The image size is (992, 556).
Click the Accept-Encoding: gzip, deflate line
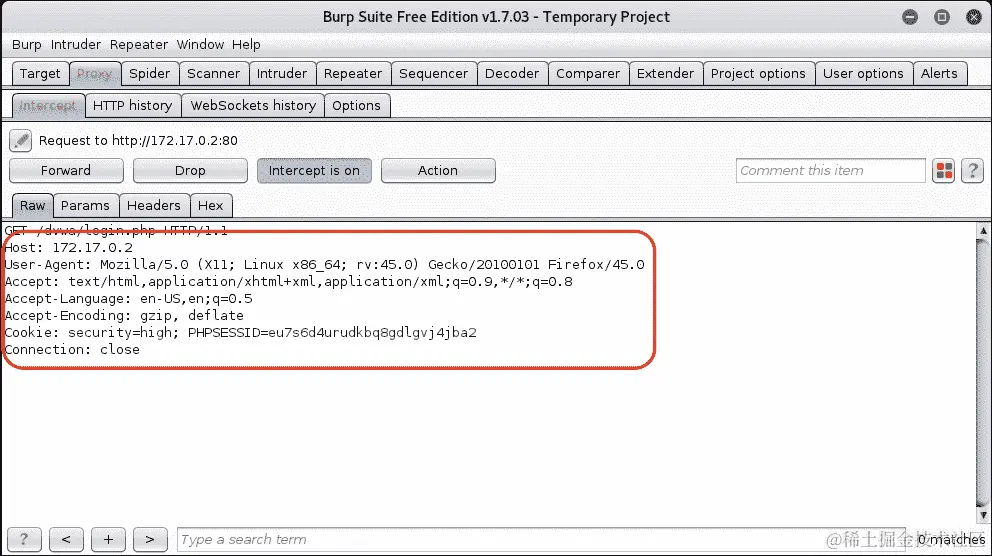pos(124,316)
